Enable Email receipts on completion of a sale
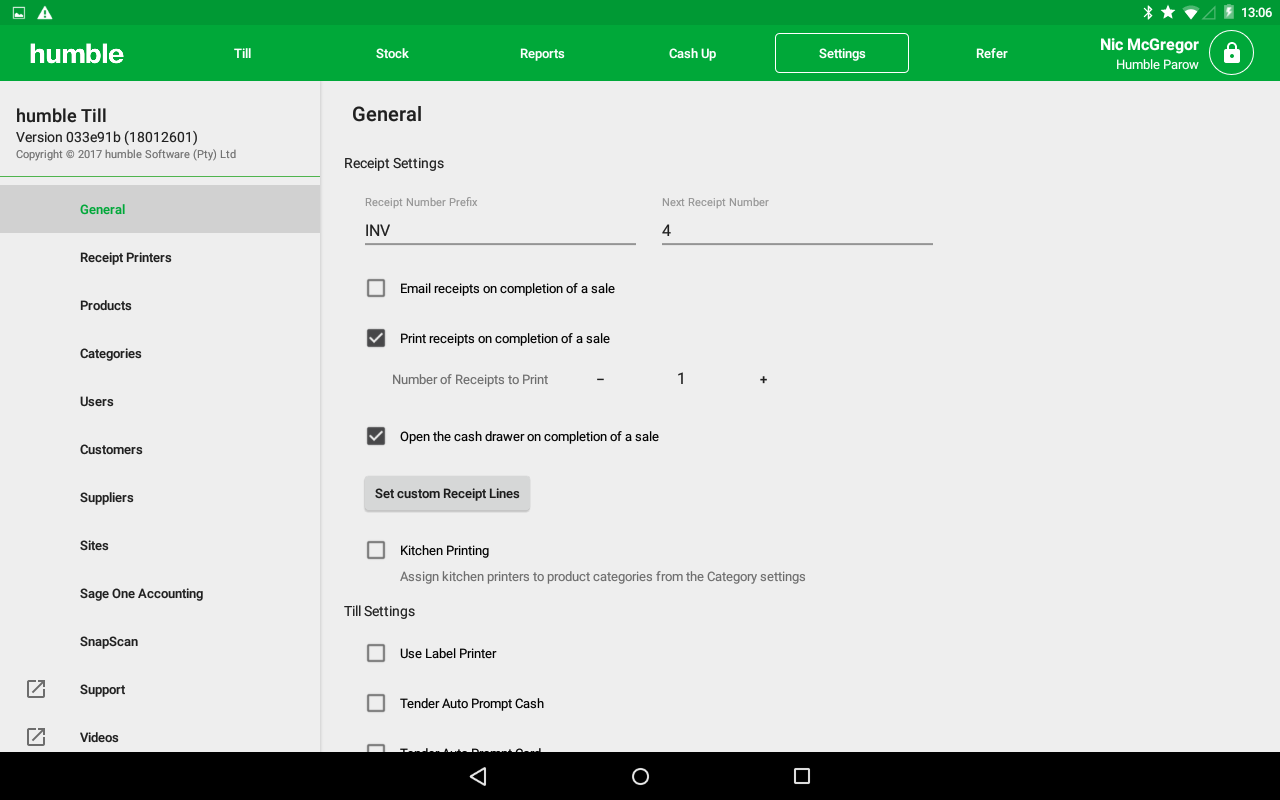Viewport: 1280px width, 800px height. (376, 288)
